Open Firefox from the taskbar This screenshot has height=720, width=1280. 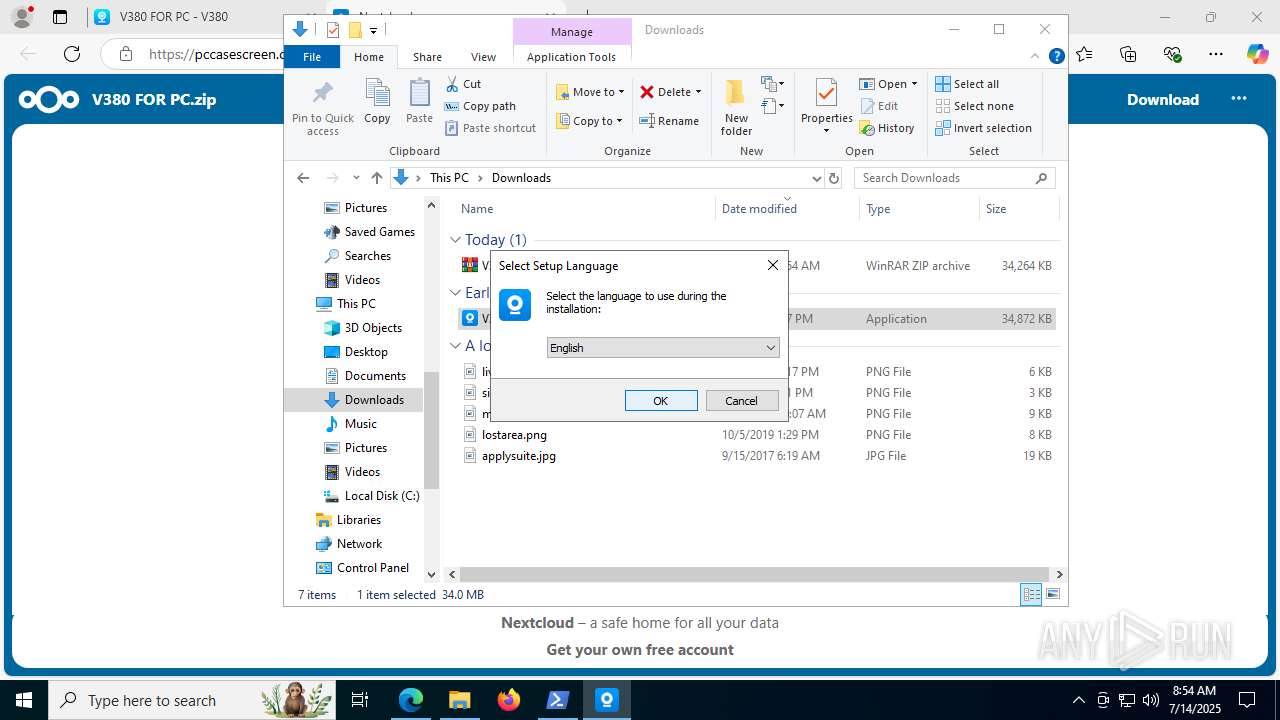tap(509, 700)
